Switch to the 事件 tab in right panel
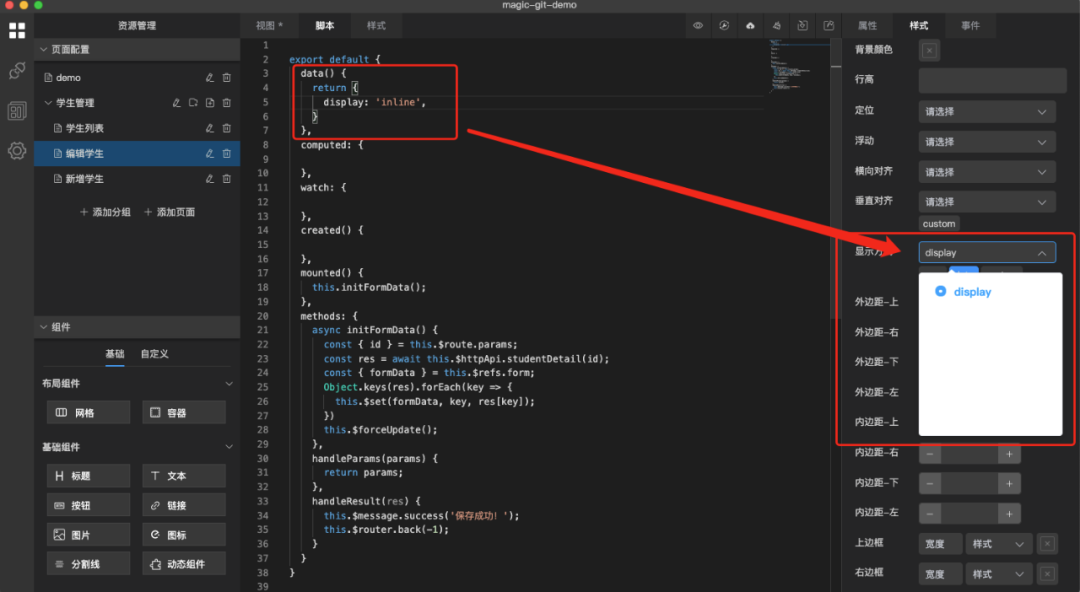Image resolution: width=1080 pixels, height=592 pixels. point(970,25)
